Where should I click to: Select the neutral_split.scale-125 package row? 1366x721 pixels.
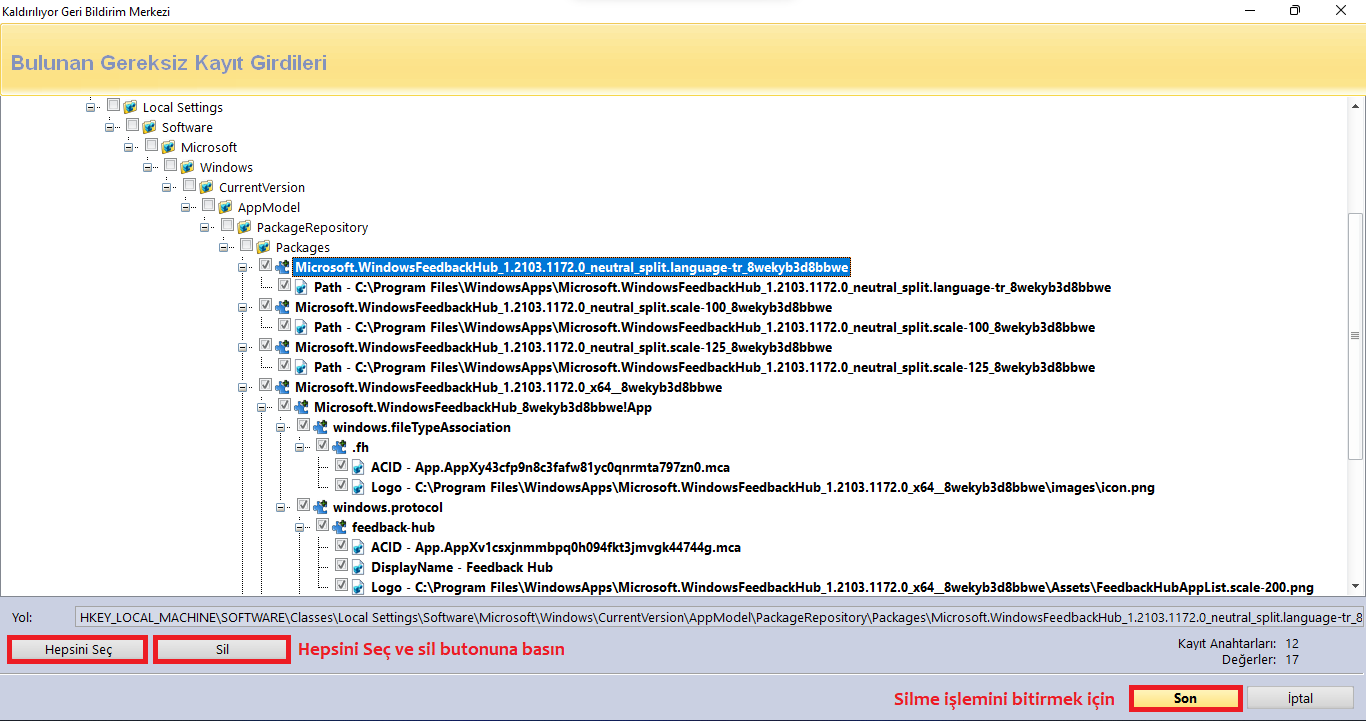point(563,347)
